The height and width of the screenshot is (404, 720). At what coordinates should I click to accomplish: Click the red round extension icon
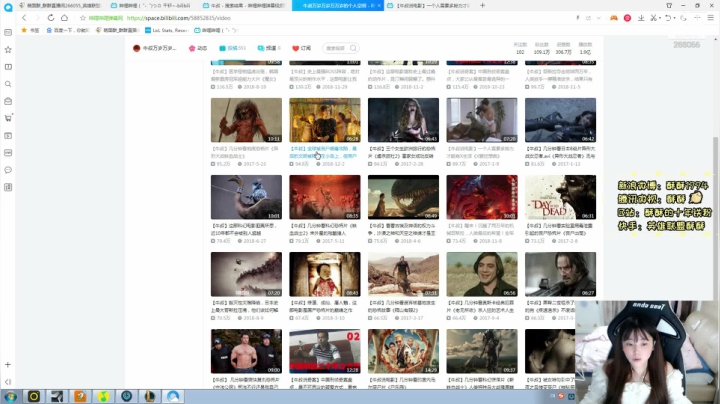pyautogui.click(x=627, y=18)
